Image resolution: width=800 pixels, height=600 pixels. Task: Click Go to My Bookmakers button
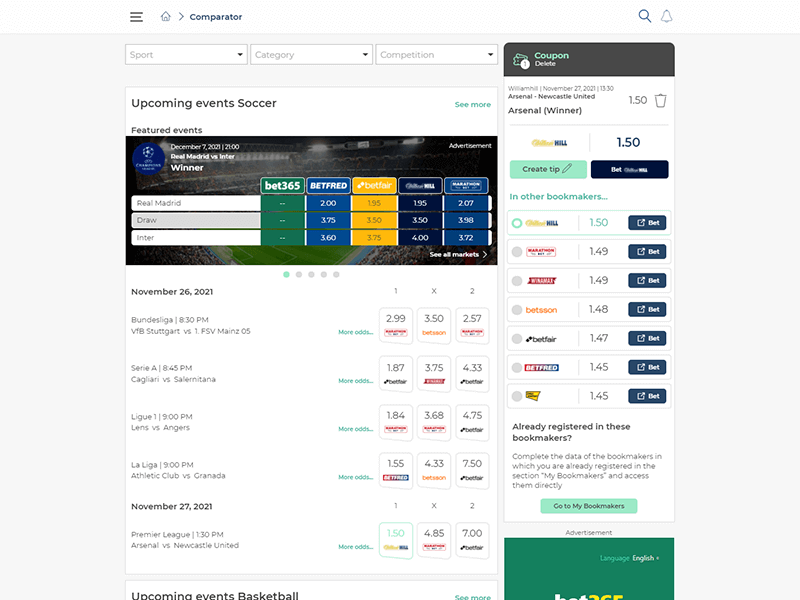(x=588, y=506)
